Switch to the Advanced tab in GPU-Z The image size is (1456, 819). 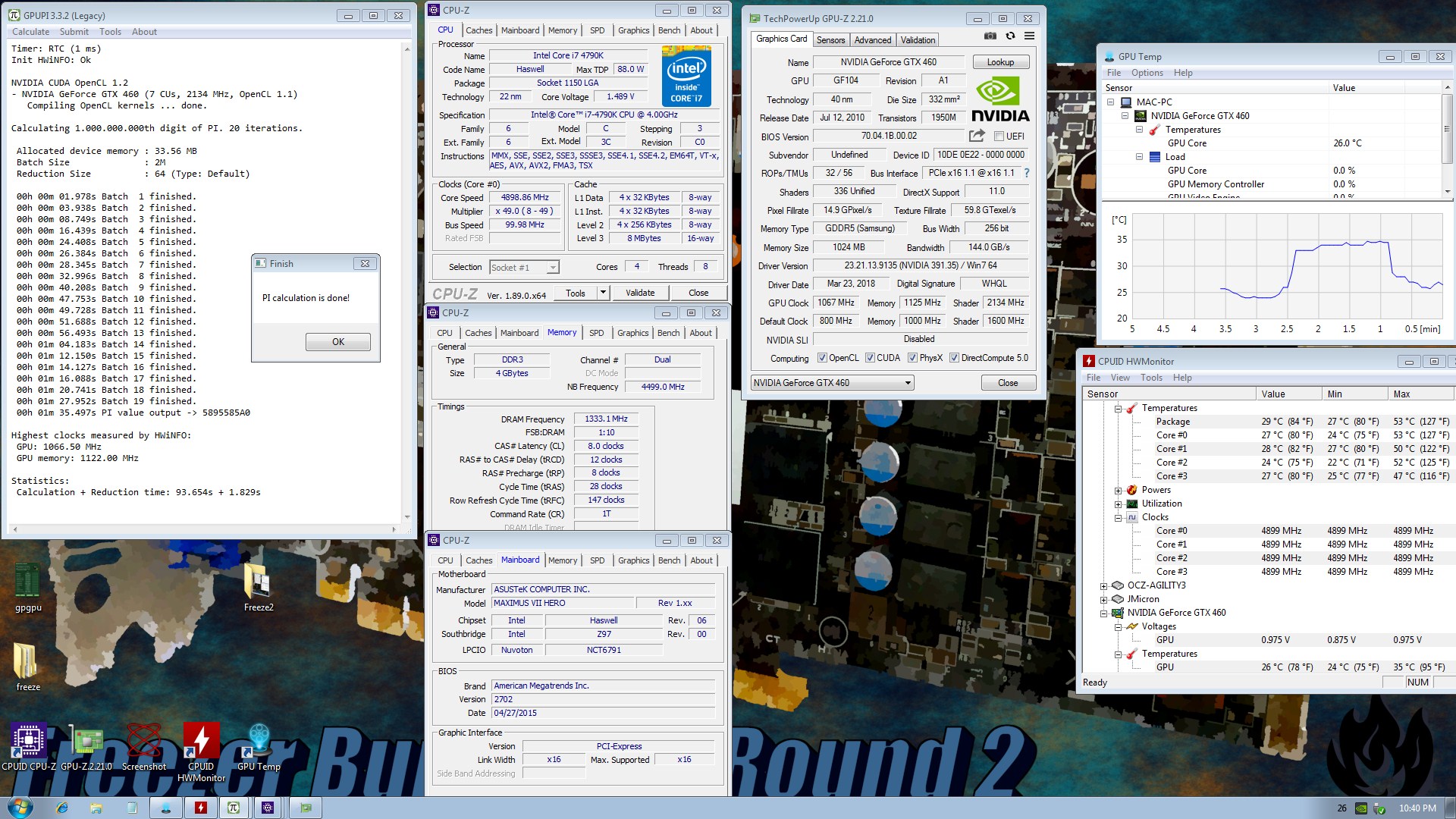873,40
